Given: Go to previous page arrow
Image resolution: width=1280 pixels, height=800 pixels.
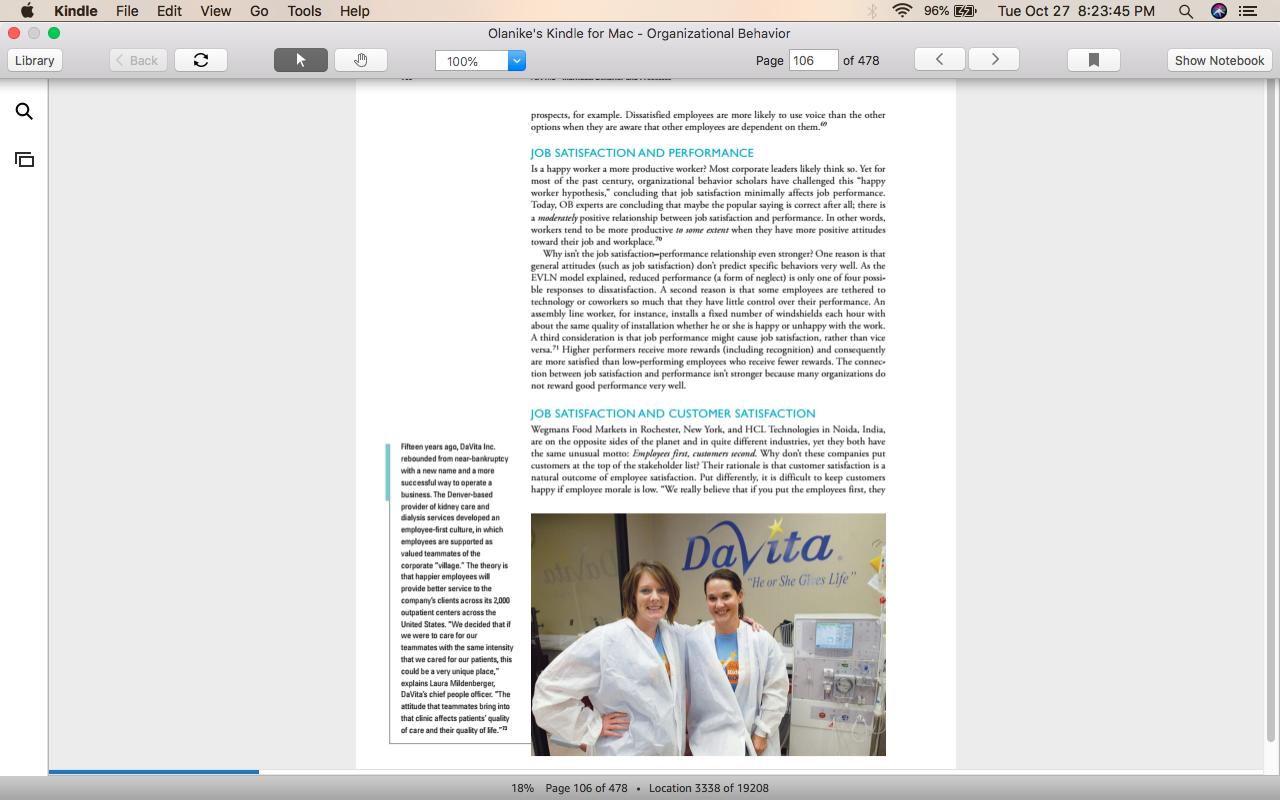Looking at the screenshot, I should (940, 60).
